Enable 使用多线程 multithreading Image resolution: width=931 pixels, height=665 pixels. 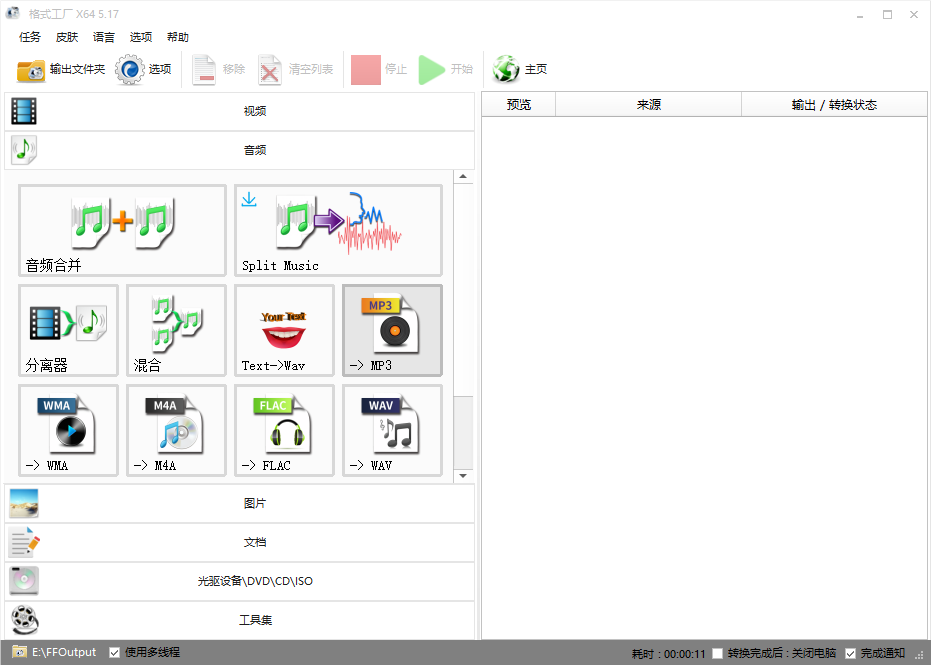(113, 651)
